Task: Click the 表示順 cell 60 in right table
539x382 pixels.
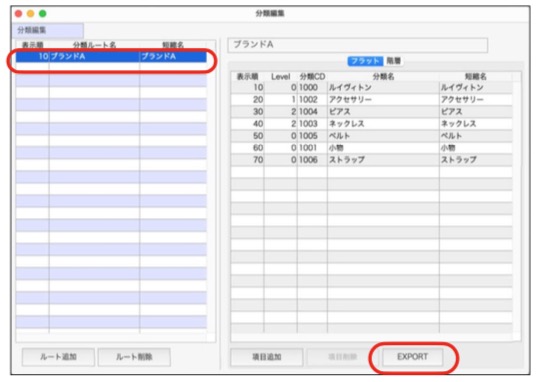Action: pyautogui.click(x=248, y=148)
